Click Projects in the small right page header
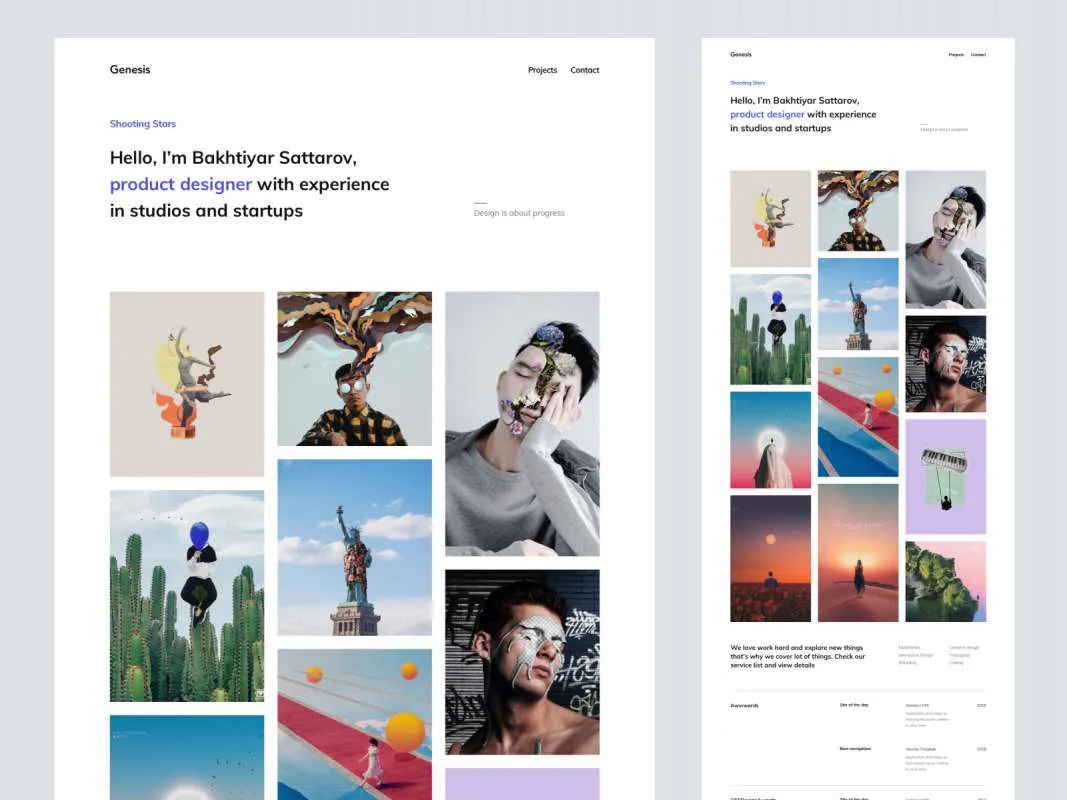This screenshot has height=800, width=1067. pyautogui.click(x=956, y=55)
